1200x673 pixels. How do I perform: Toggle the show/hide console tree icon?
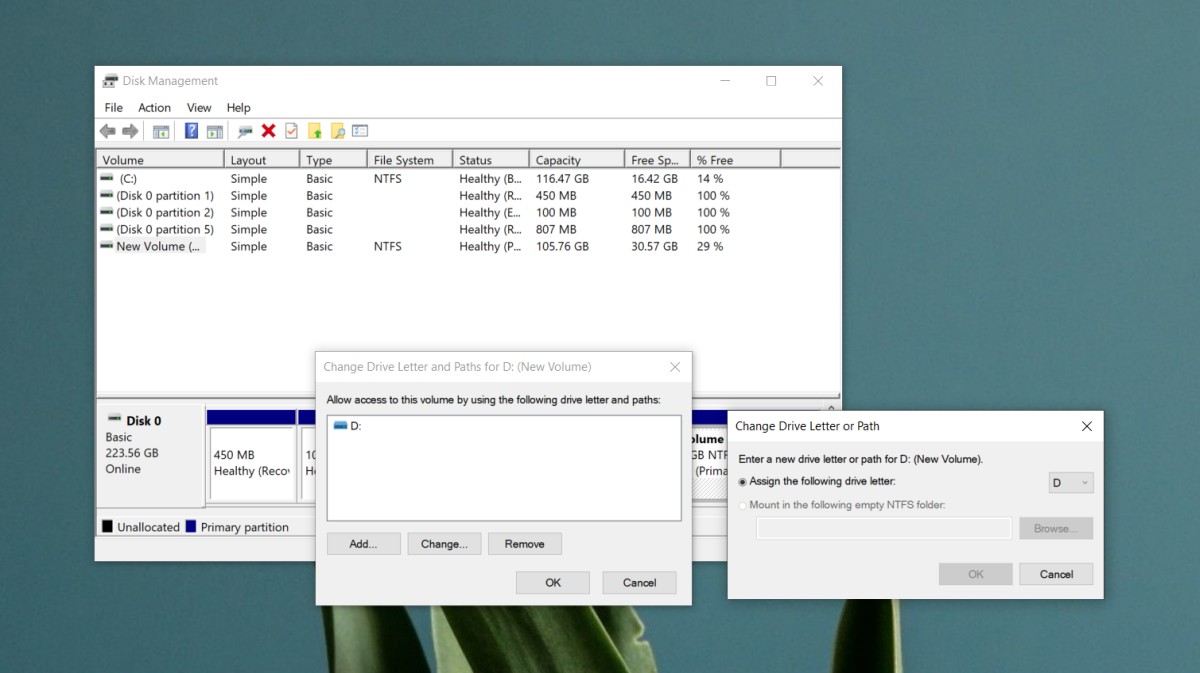pos(160,131)
